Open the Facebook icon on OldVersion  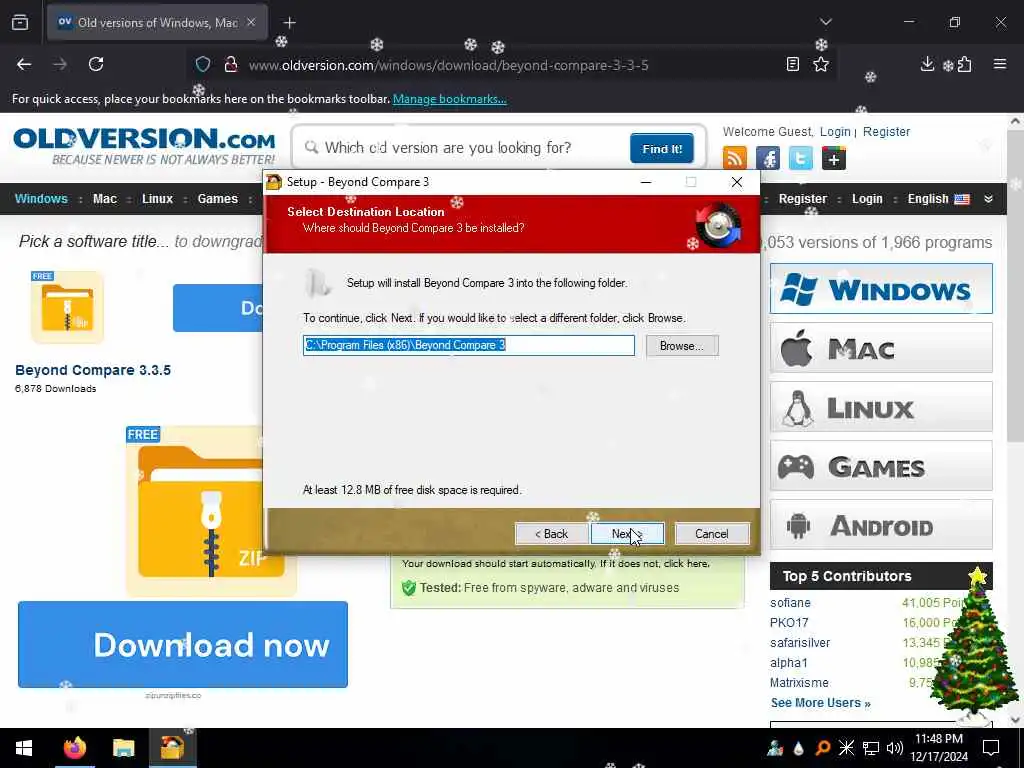768,158
